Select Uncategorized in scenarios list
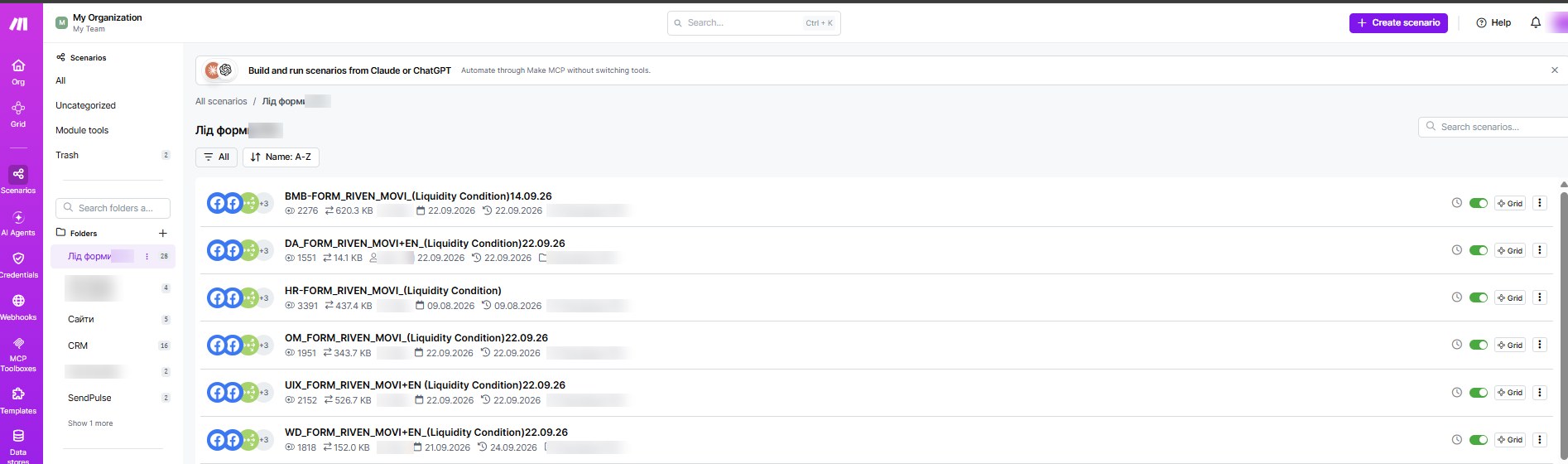 click(x=85, y=105)
